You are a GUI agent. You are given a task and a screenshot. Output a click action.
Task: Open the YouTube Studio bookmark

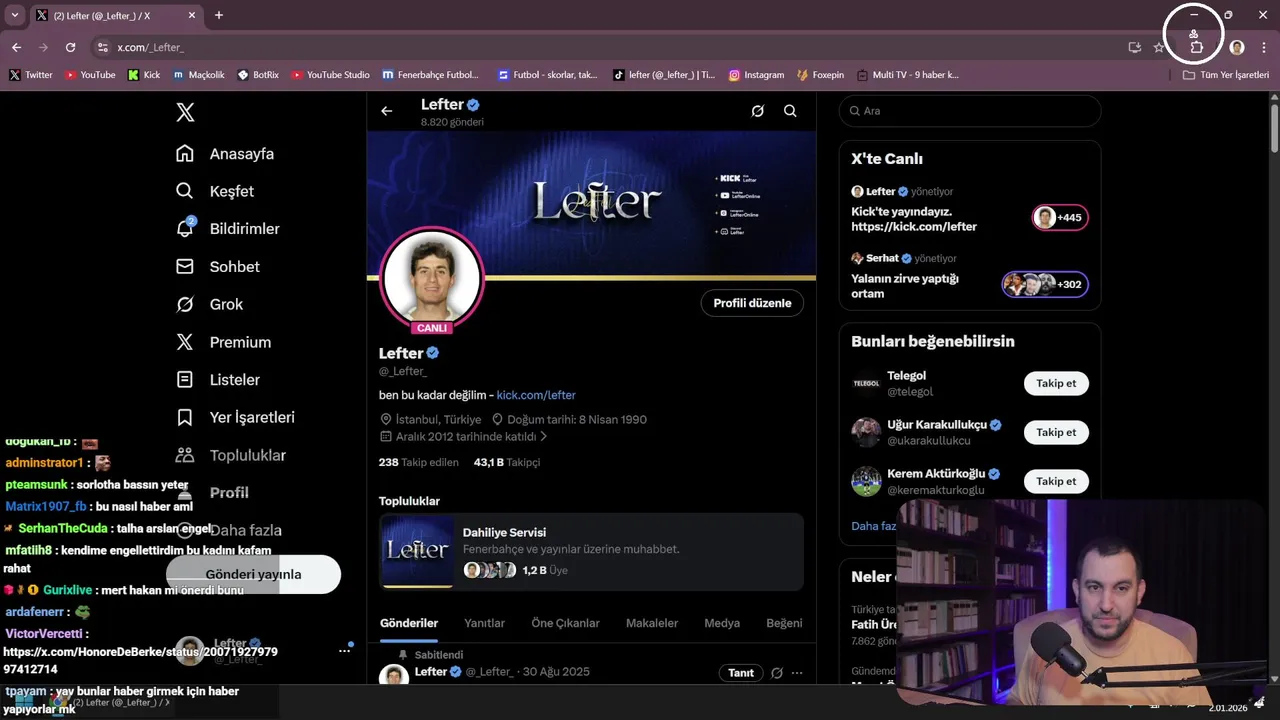coord(330,75)
